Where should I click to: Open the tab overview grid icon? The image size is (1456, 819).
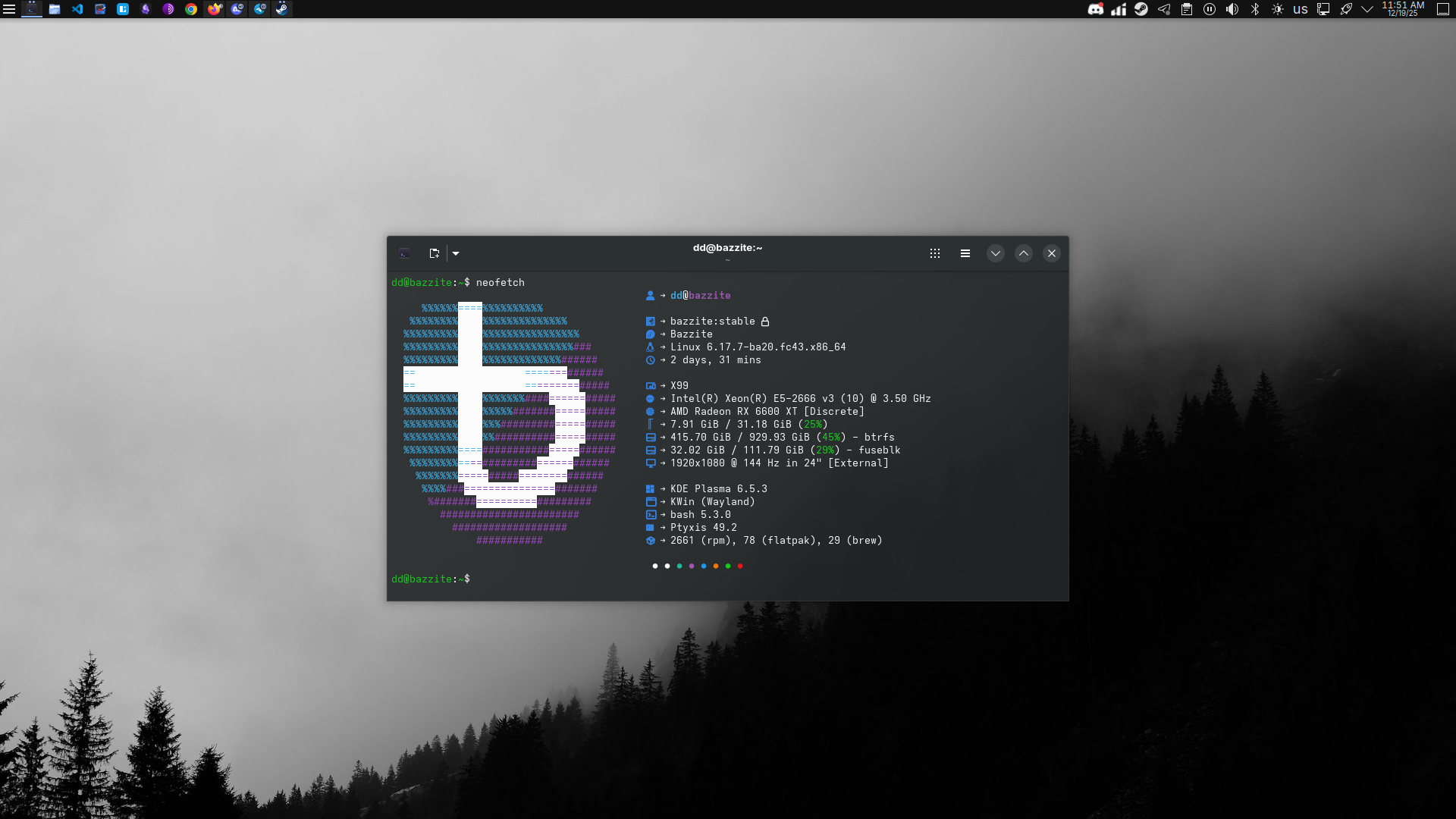pyautogui.click(x=935, y=253)
